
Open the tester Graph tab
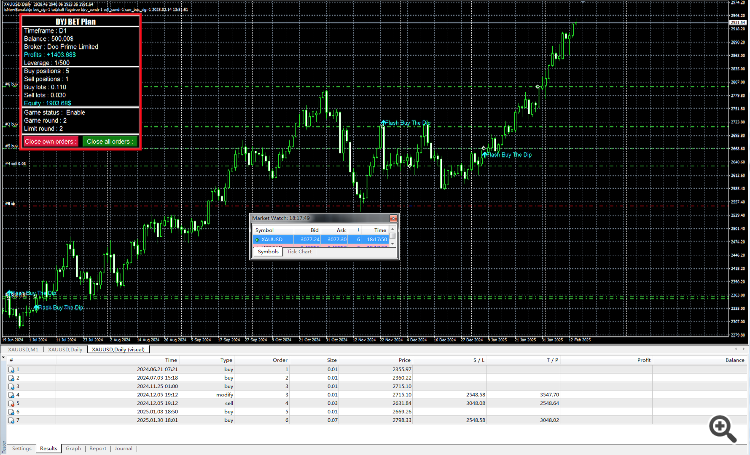pos(73,448)
